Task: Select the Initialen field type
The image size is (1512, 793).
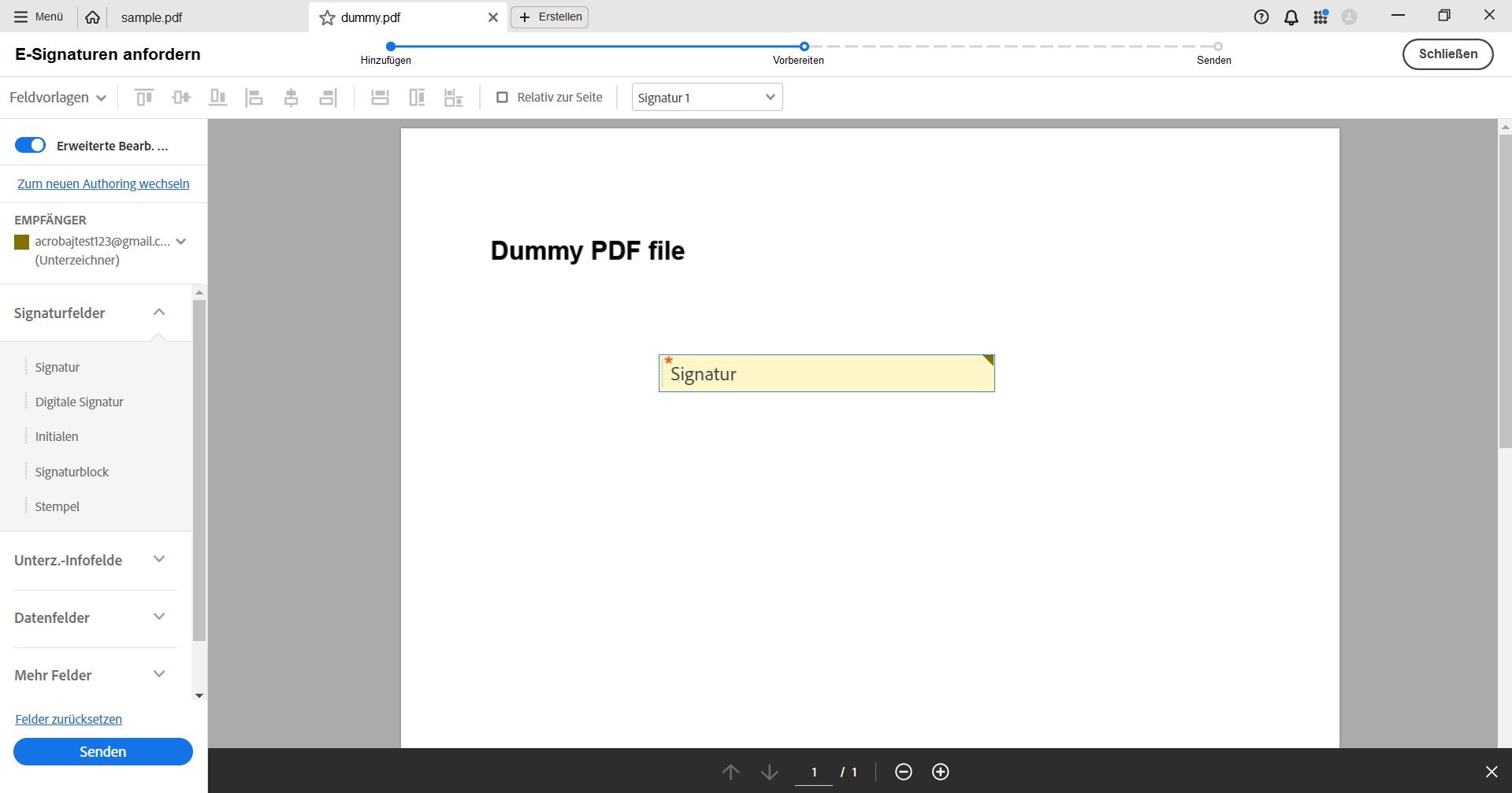Action: (x=57, y=436)
